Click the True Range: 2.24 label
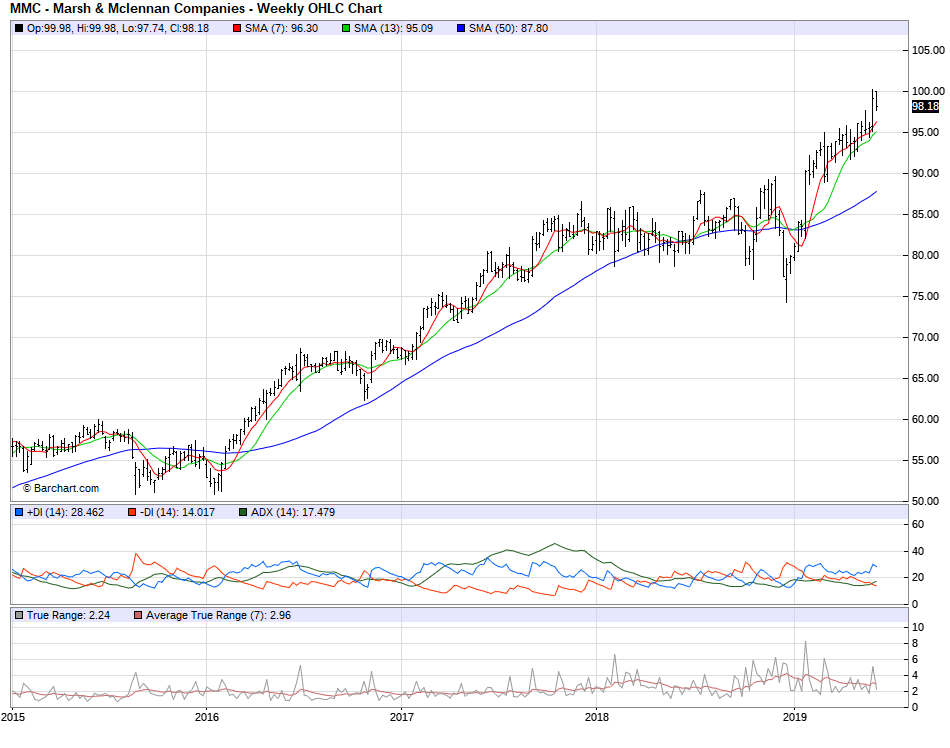 point(68,615)
